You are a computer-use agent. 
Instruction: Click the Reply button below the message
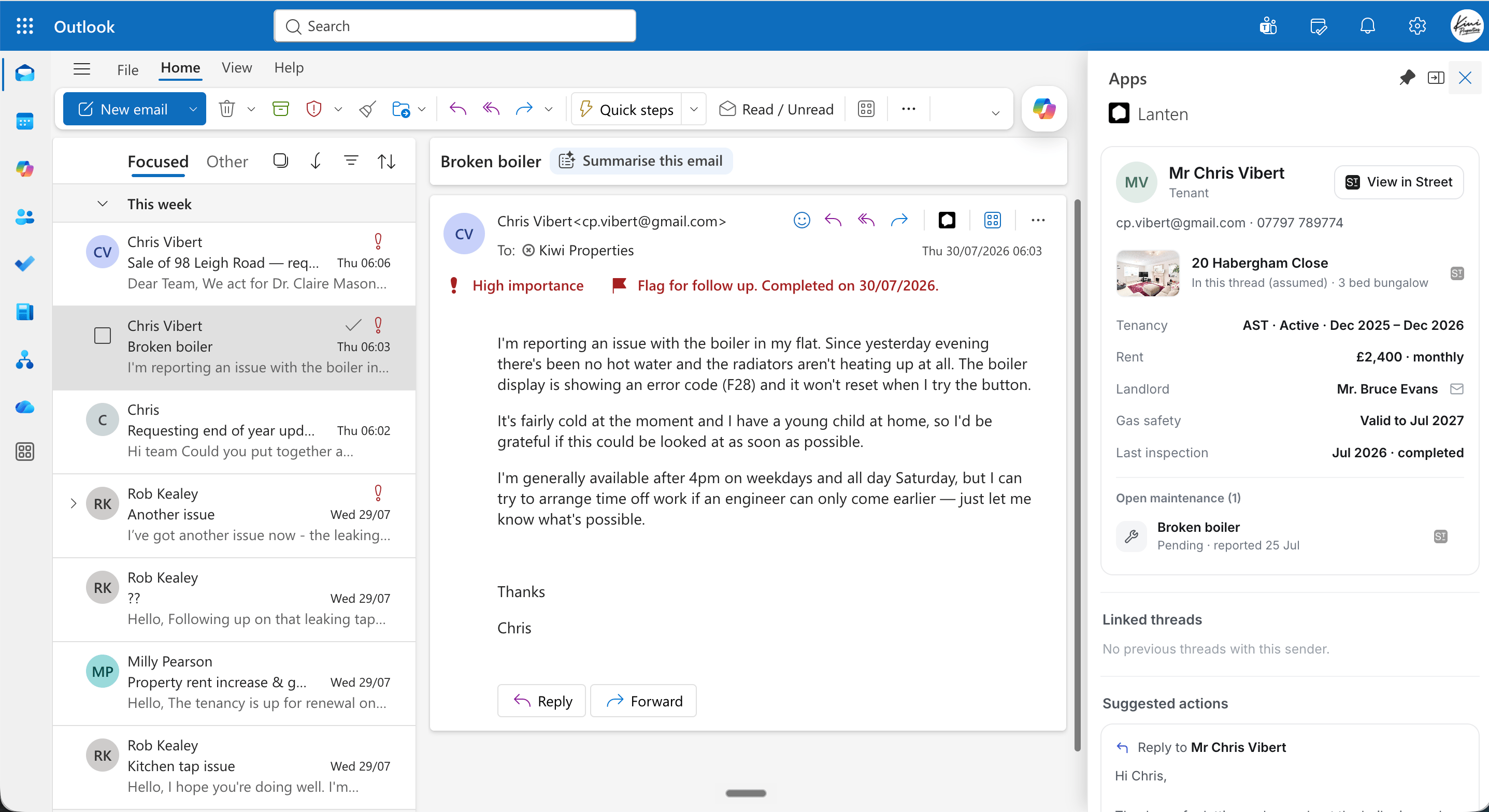[541, 701]
